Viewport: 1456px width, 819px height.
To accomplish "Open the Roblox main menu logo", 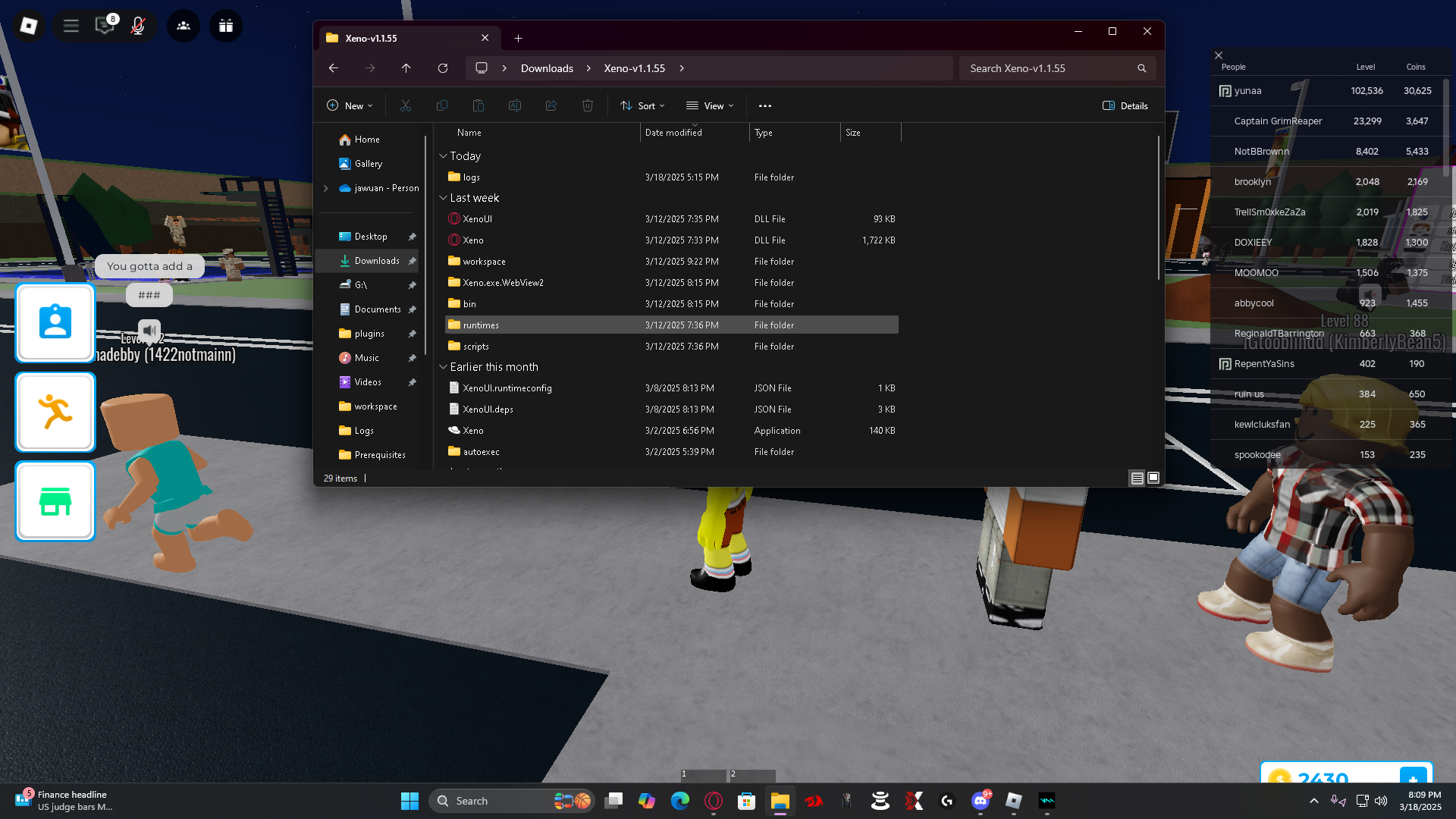I will 29,26.
